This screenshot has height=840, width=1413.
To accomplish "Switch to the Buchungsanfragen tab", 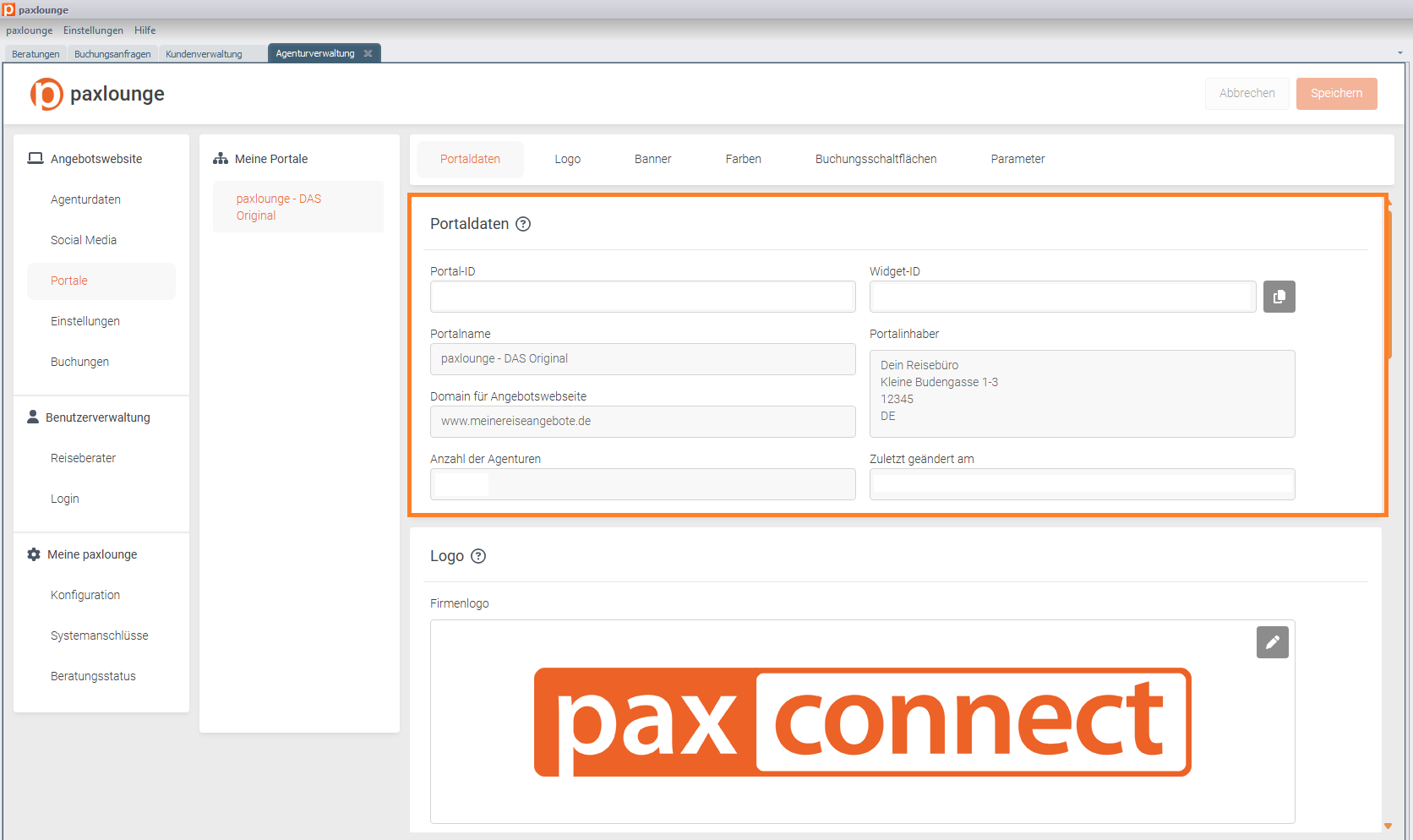I will point(112,54).
